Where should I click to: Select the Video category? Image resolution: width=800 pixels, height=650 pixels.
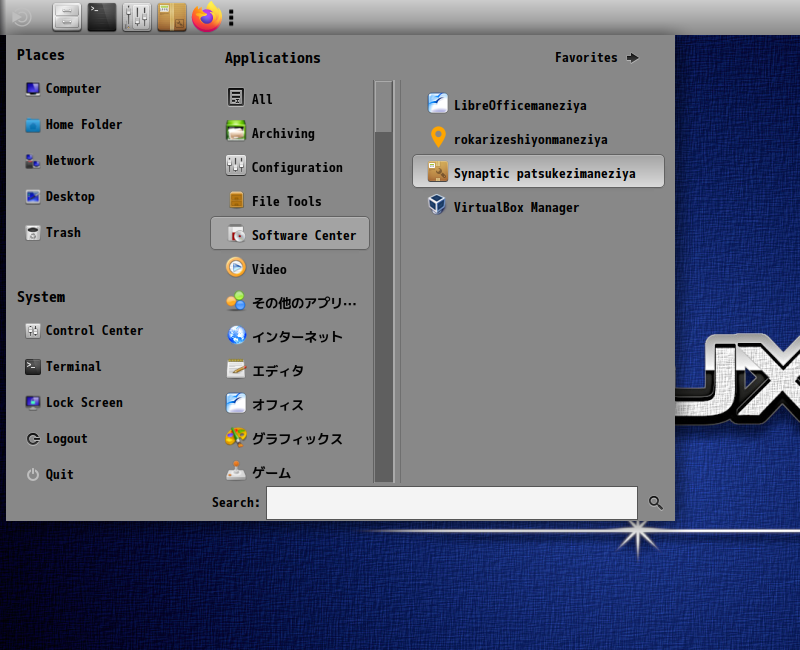(290, 267)
